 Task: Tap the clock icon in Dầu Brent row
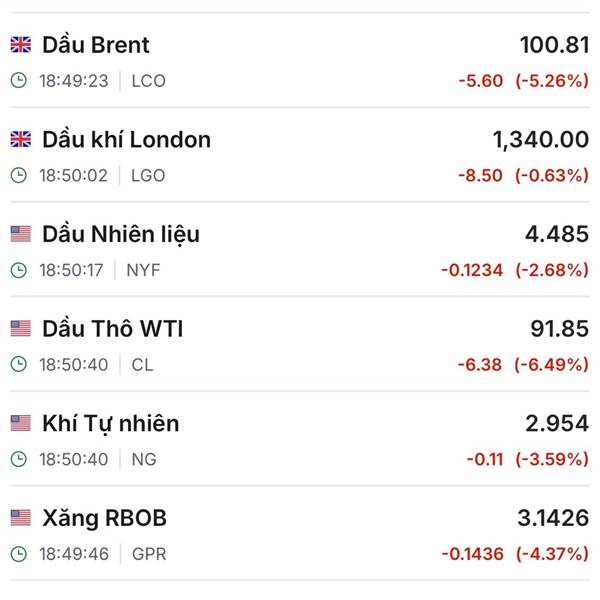coord(19,81)
